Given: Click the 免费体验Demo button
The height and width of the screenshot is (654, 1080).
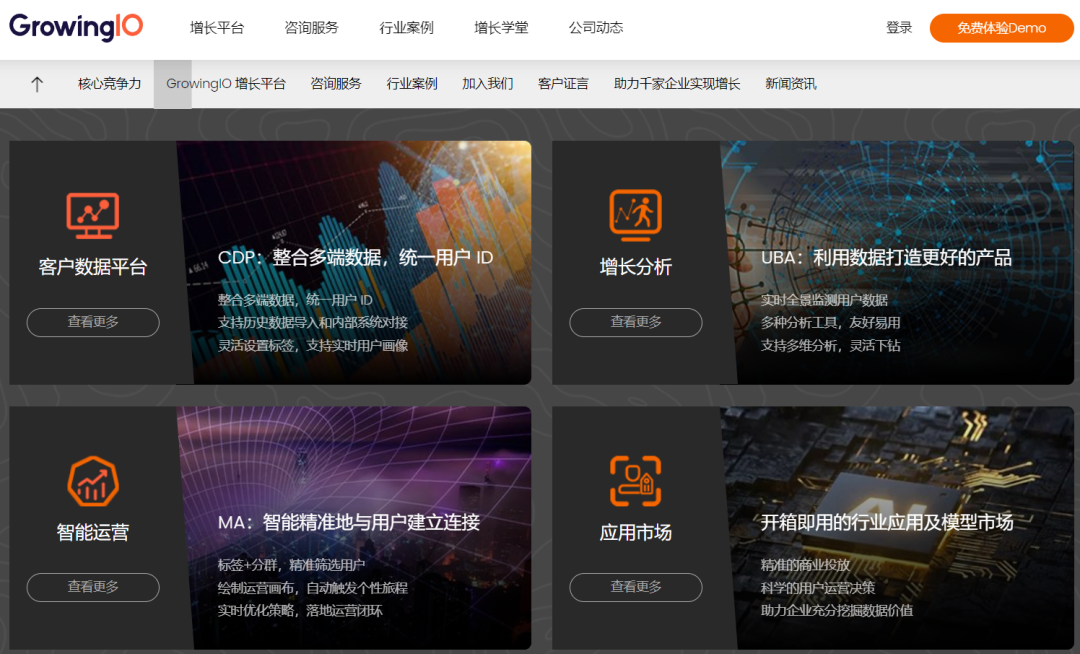Looking at the screenshot, I should click(1001, 28).
